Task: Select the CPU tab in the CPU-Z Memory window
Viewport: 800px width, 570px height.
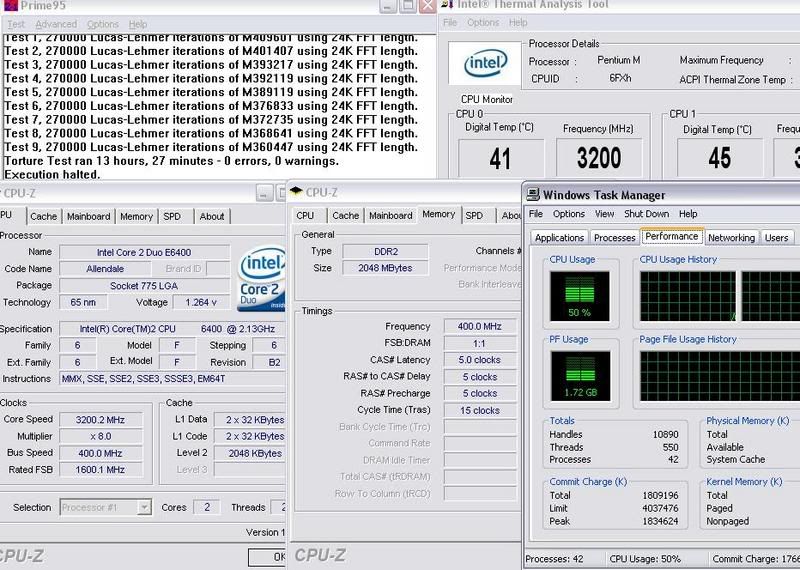Action: click(305, 215)
